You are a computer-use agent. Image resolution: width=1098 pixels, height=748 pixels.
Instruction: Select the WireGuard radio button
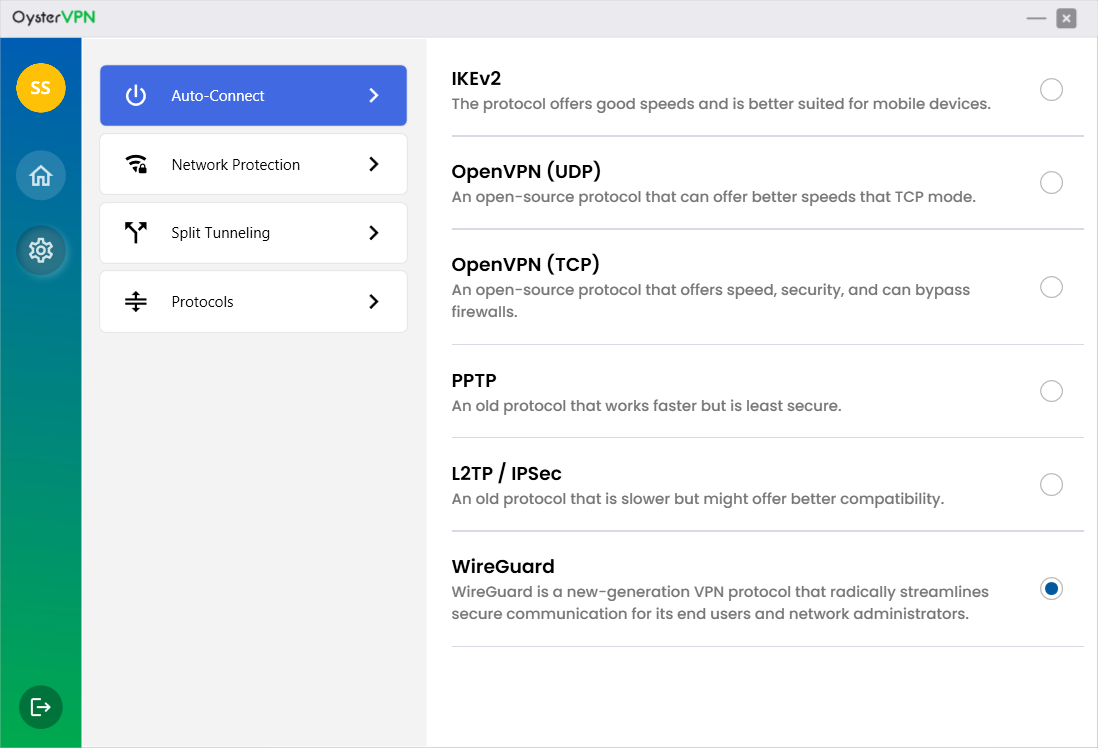coord(1051,589)
